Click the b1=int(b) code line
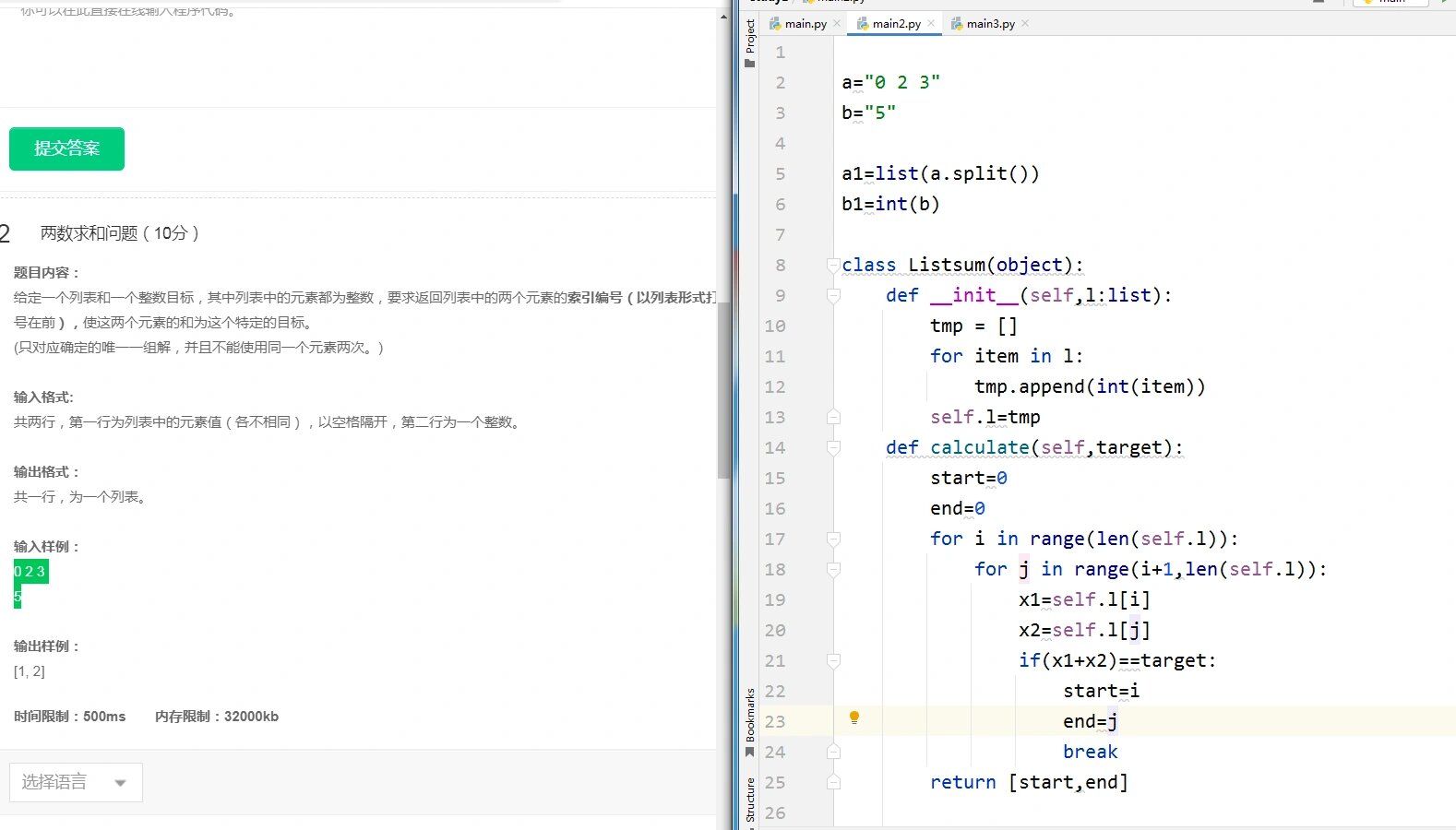Viewport: 1456px width, 830px height. point(890,204)
